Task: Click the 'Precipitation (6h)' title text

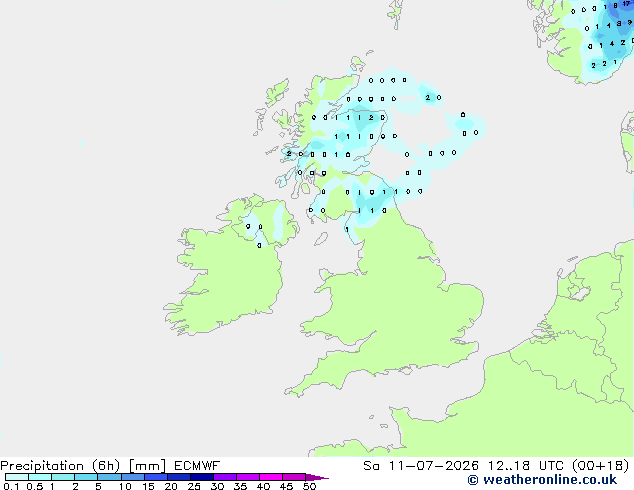Action: pos(60,466)
